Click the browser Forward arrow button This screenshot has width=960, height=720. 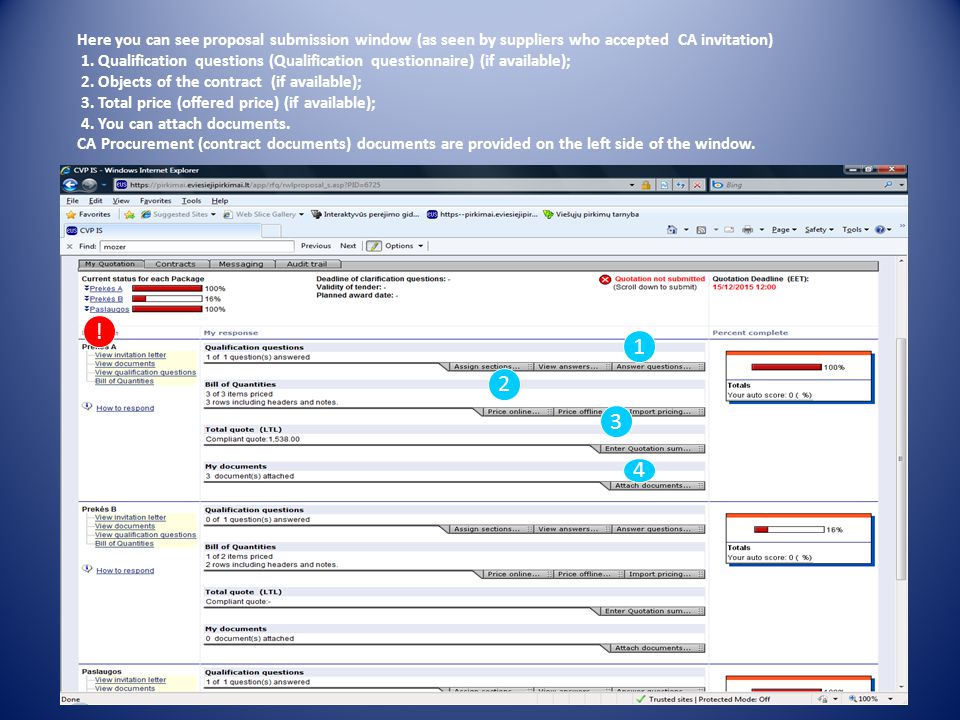[89, 185]
